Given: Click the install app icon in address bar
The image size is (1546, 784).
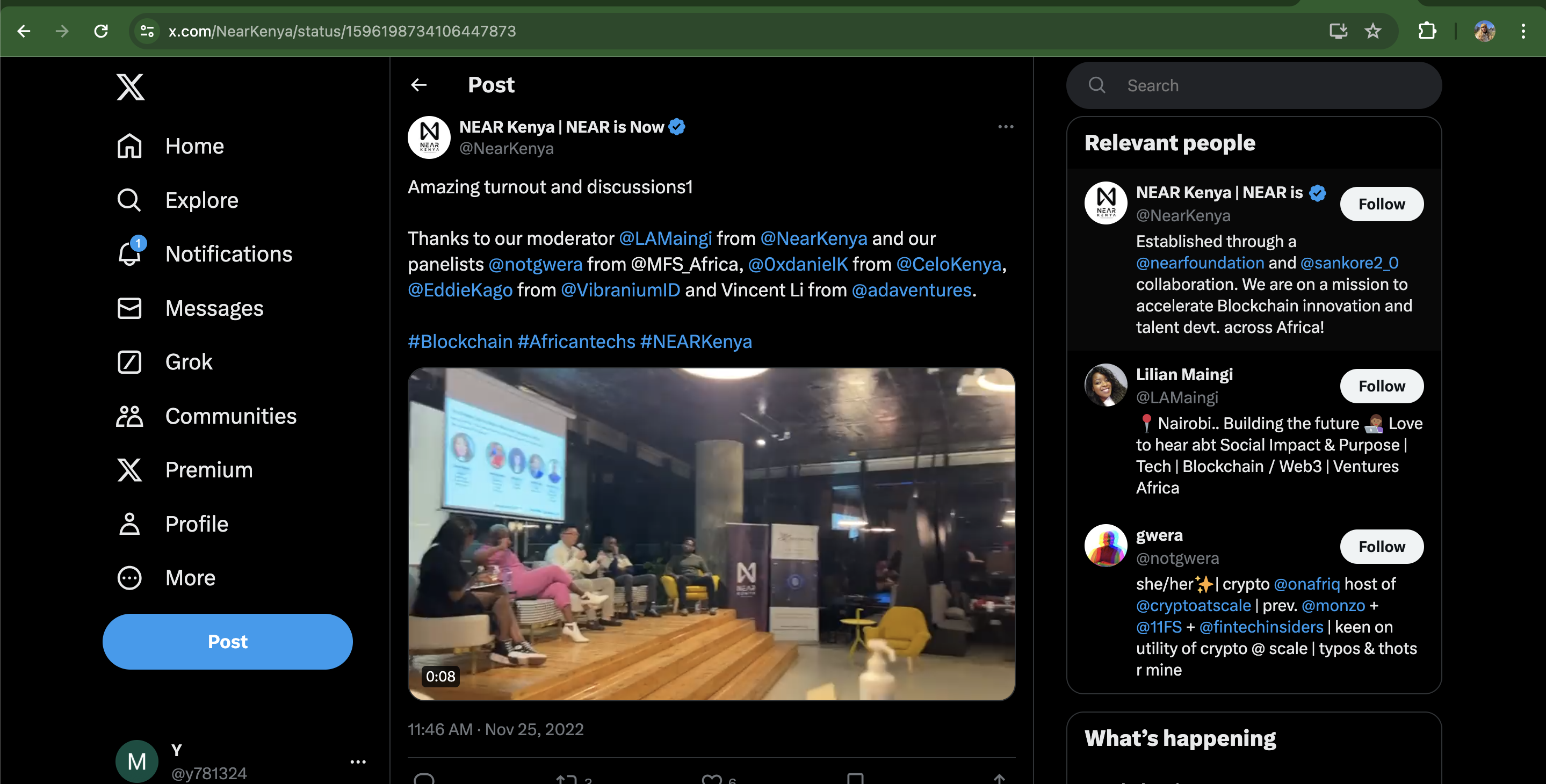Looking at the screenshot, I should (x=1338, y=31).
